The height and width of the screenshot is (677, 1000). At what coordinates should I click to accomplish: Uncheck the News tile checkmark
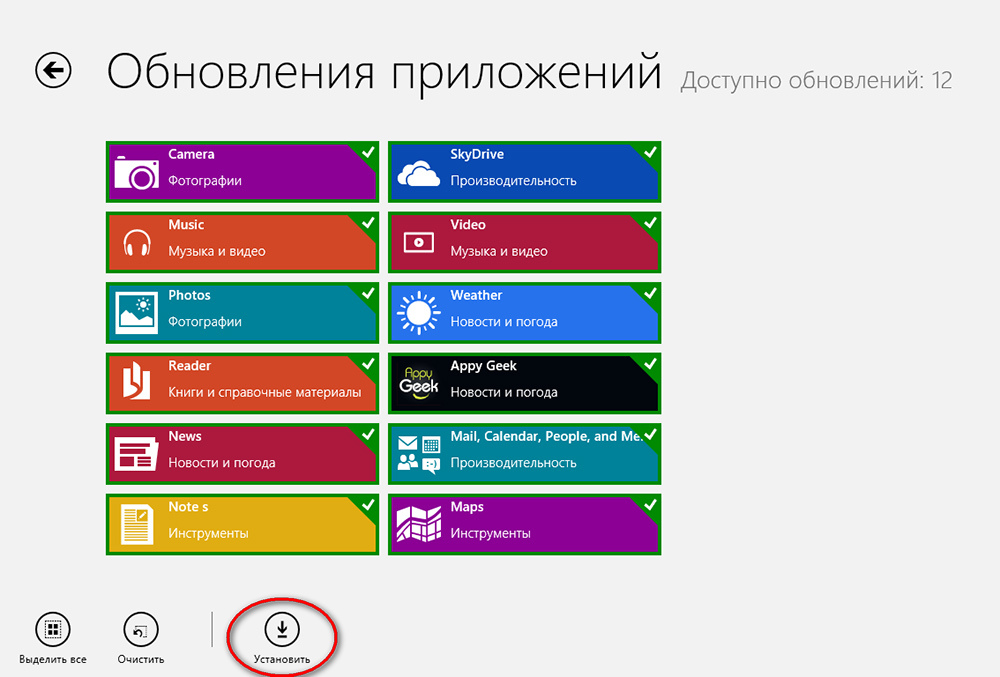(x=368, y=435)
